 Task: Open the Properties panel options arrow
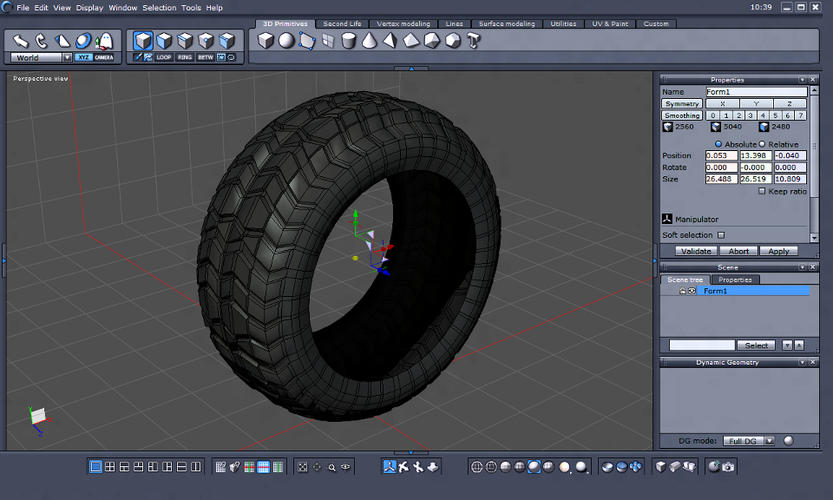click(x=802, y=80)
